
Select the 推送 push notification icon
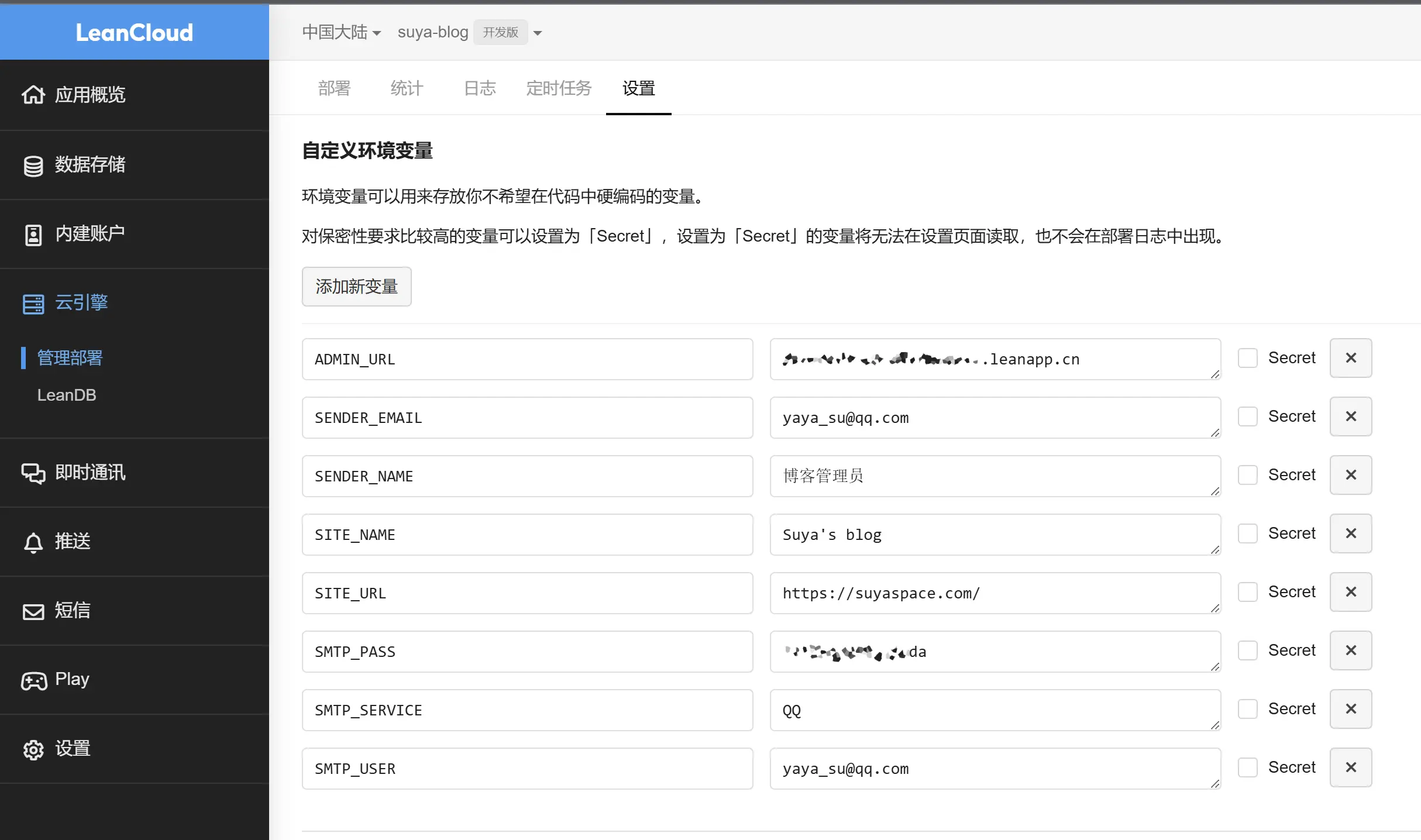[x=33, y=542]
